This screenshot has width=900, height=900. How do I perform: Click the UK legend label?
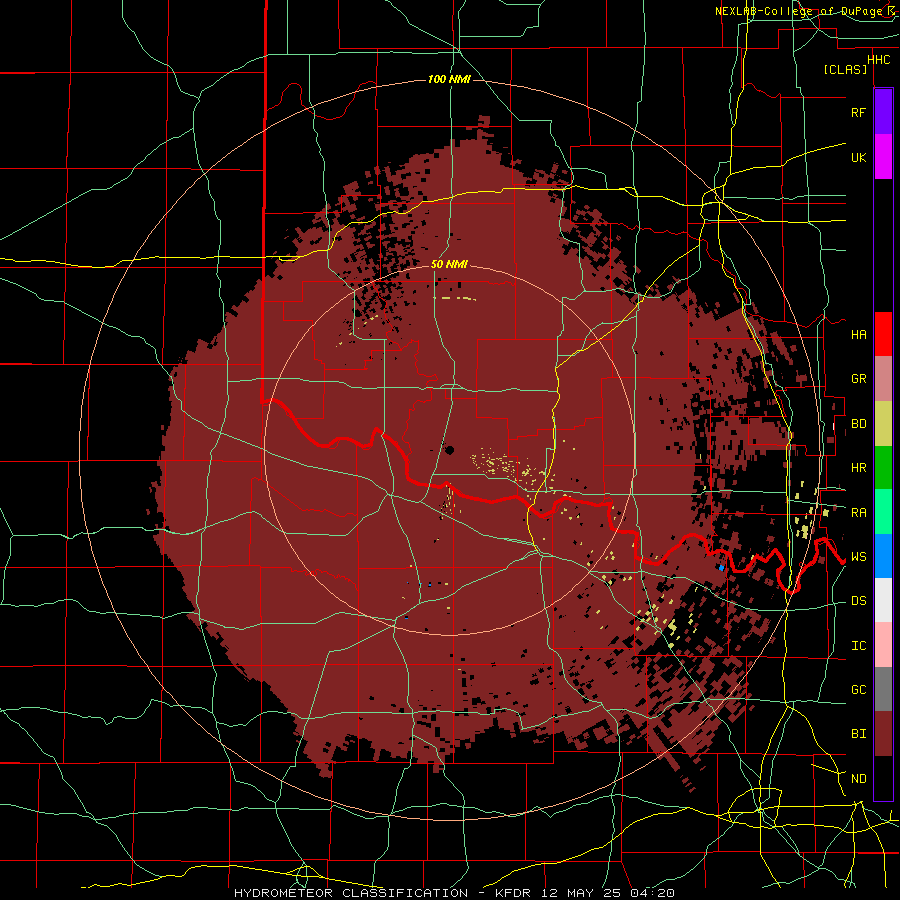pyautogui.click(x=858, y=157)
